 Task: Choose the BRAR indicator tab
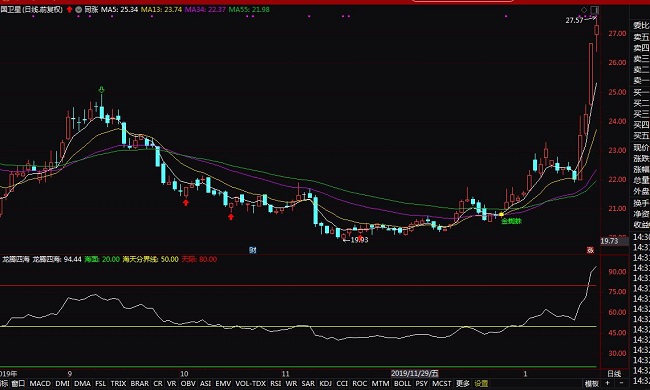coord(139,384)
